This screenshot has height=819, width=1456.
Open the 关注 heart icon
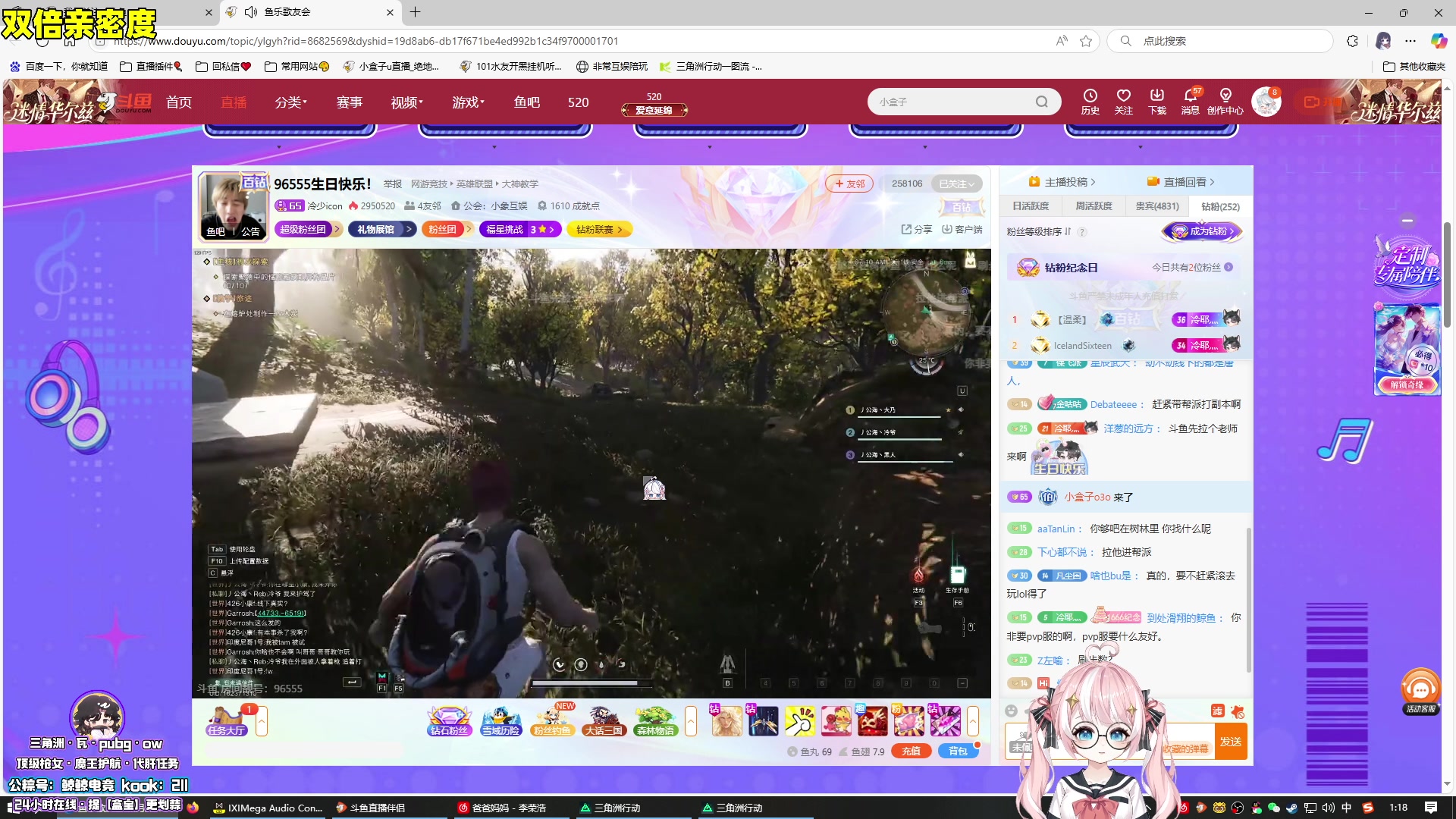[1123, 101]
